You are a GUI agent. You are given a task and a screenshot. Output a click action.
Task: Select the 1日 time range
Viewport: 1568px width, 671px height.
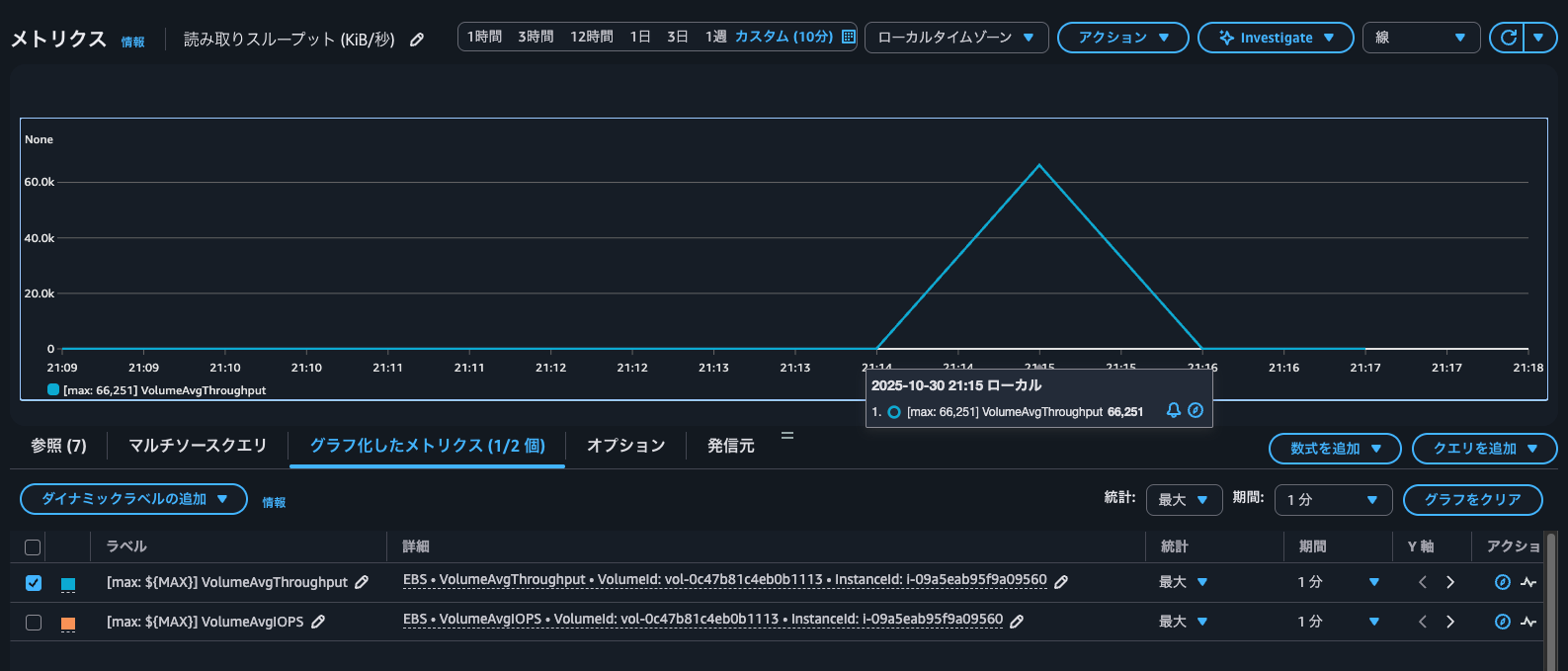click(640, 37)
